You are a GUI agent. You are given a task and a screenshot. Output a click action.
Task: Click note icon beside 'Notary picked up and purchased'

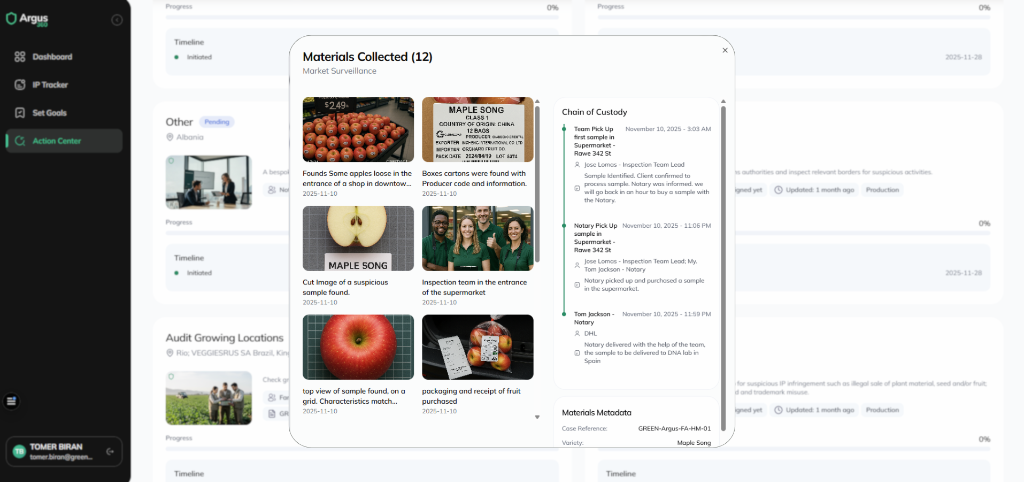click(577, 285)
